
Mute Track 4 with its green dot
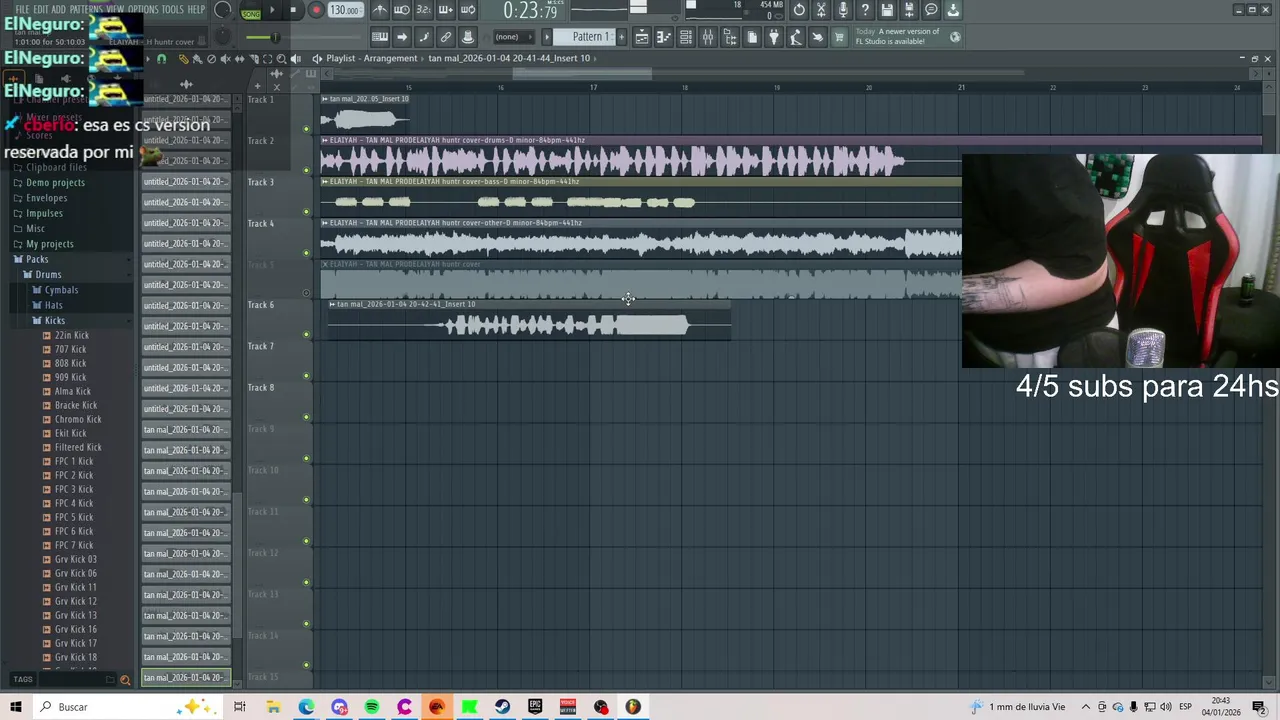[x=306, y=253]
